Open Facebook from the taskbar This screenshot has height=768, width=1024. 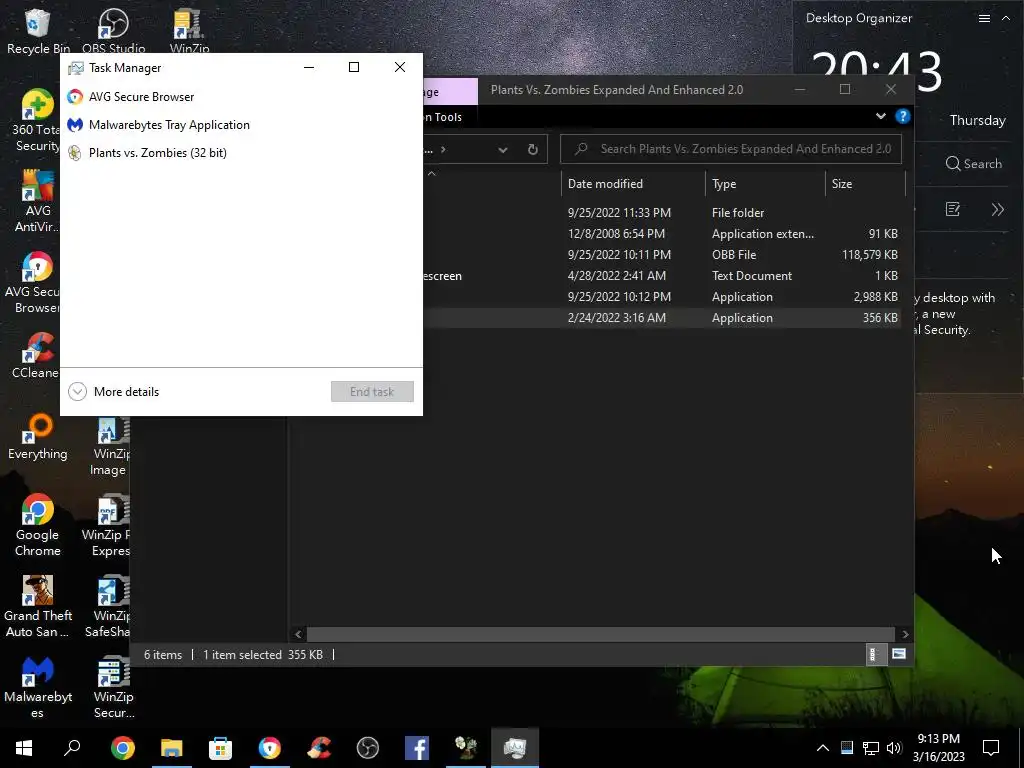[417, 748]
